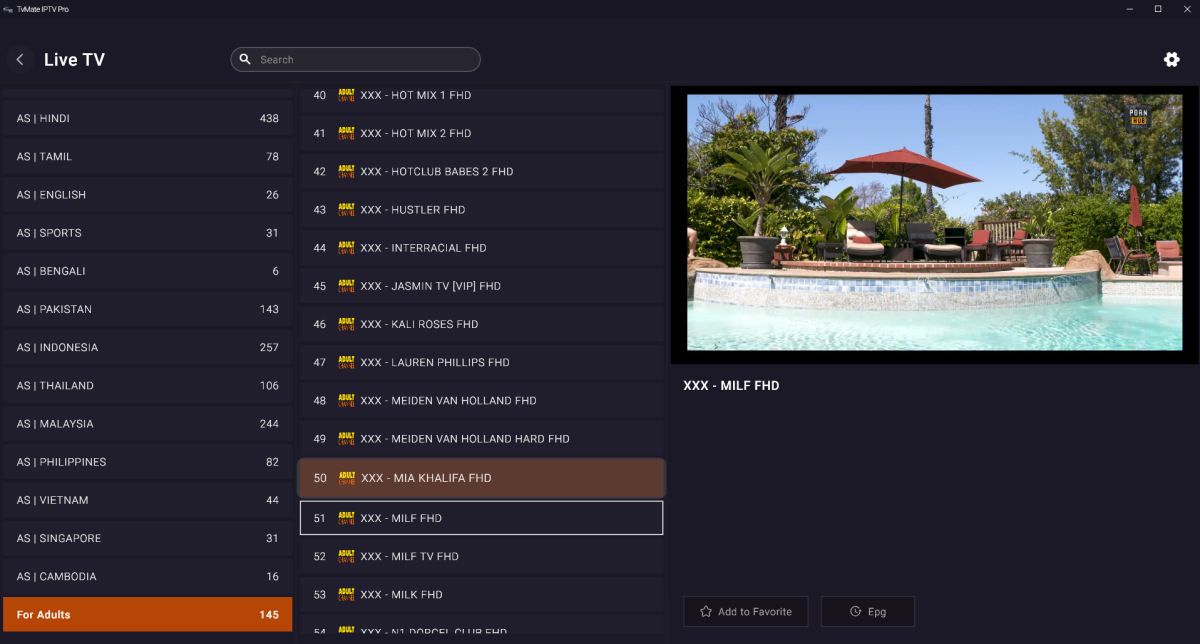1200x644 pixels.
Task: Click the TiviMate app icon in title bar
Action: (9, 9)
